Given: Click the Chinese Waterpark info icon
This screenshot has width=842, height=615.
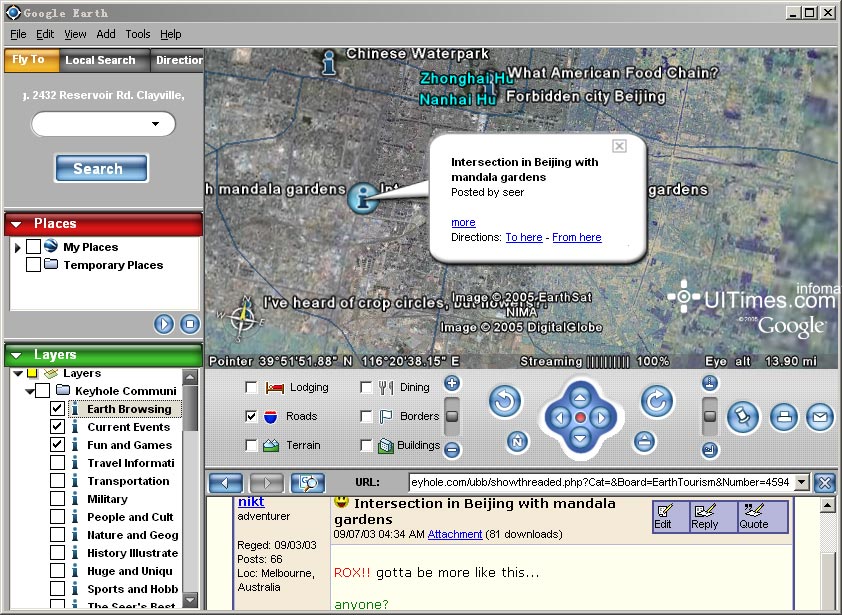Looking at the screenshot, I should [329, 62].
